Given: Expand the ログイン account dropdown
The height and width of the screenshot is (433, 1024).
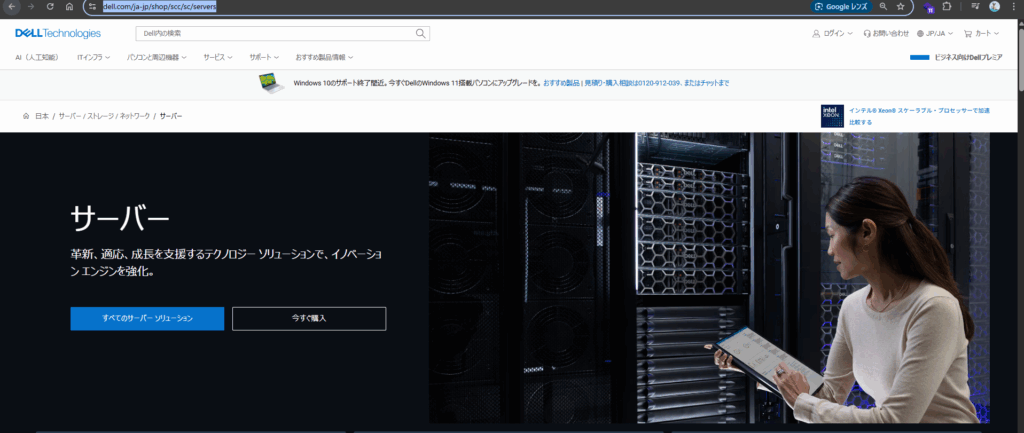Looking at the screenshot, I should point(832,33).
